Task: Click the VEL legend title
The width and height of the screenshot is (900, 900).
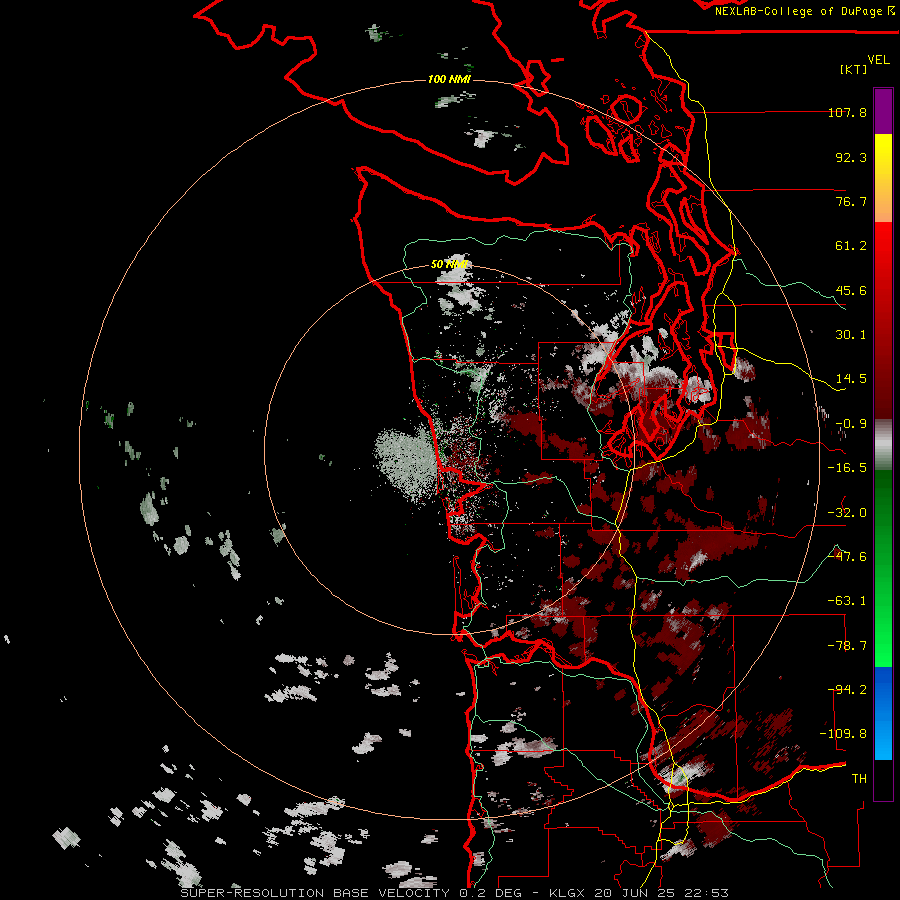Action: [878, 60]
